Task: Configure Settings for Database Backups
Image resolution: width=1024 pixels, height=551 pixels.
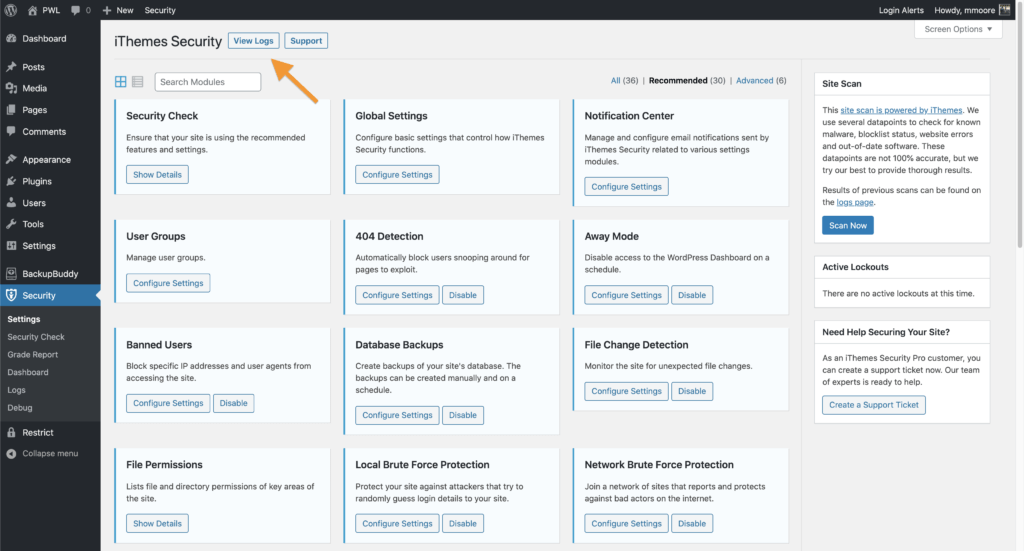Action: coord(397,415)
